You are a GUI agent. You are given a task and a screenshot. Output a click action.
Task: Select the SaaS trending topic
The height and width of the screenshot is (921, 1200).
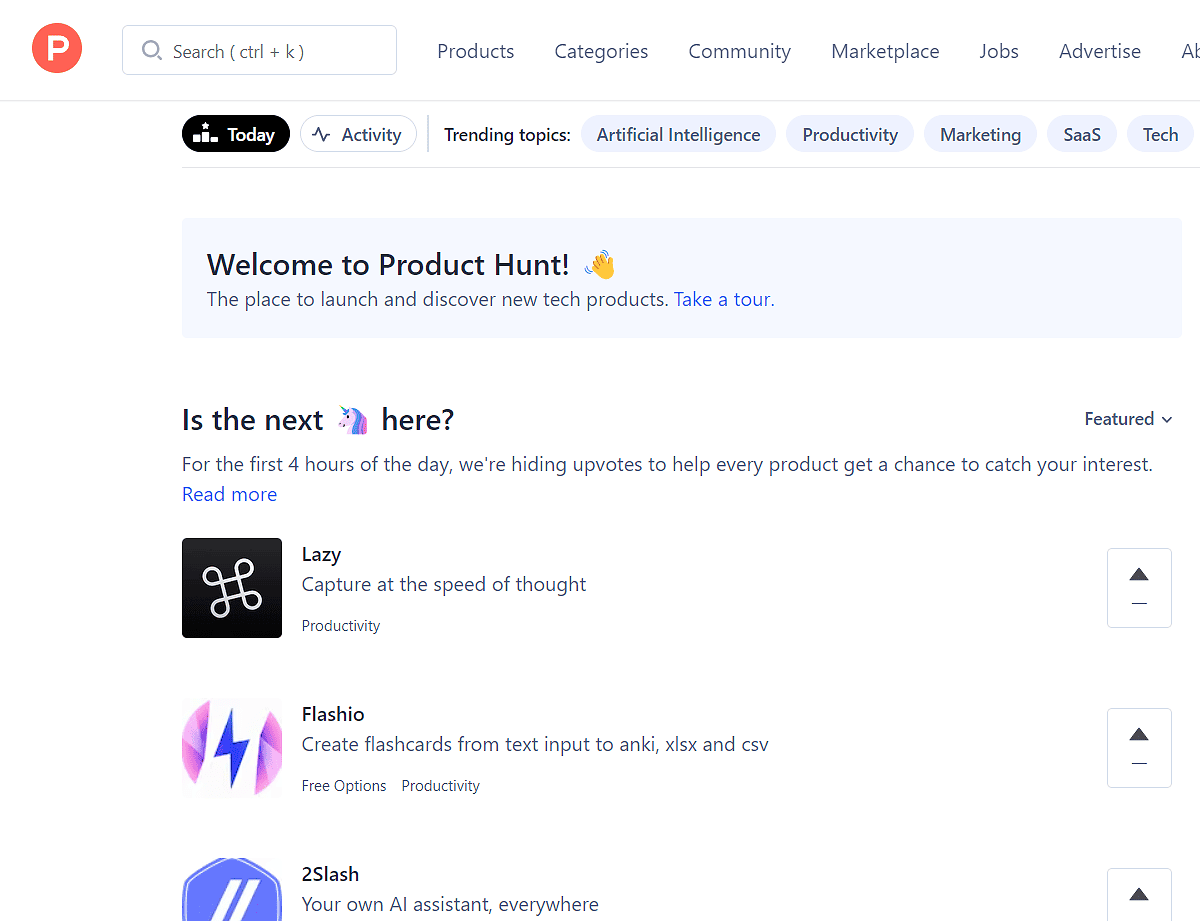click(x=1081, y=133)
